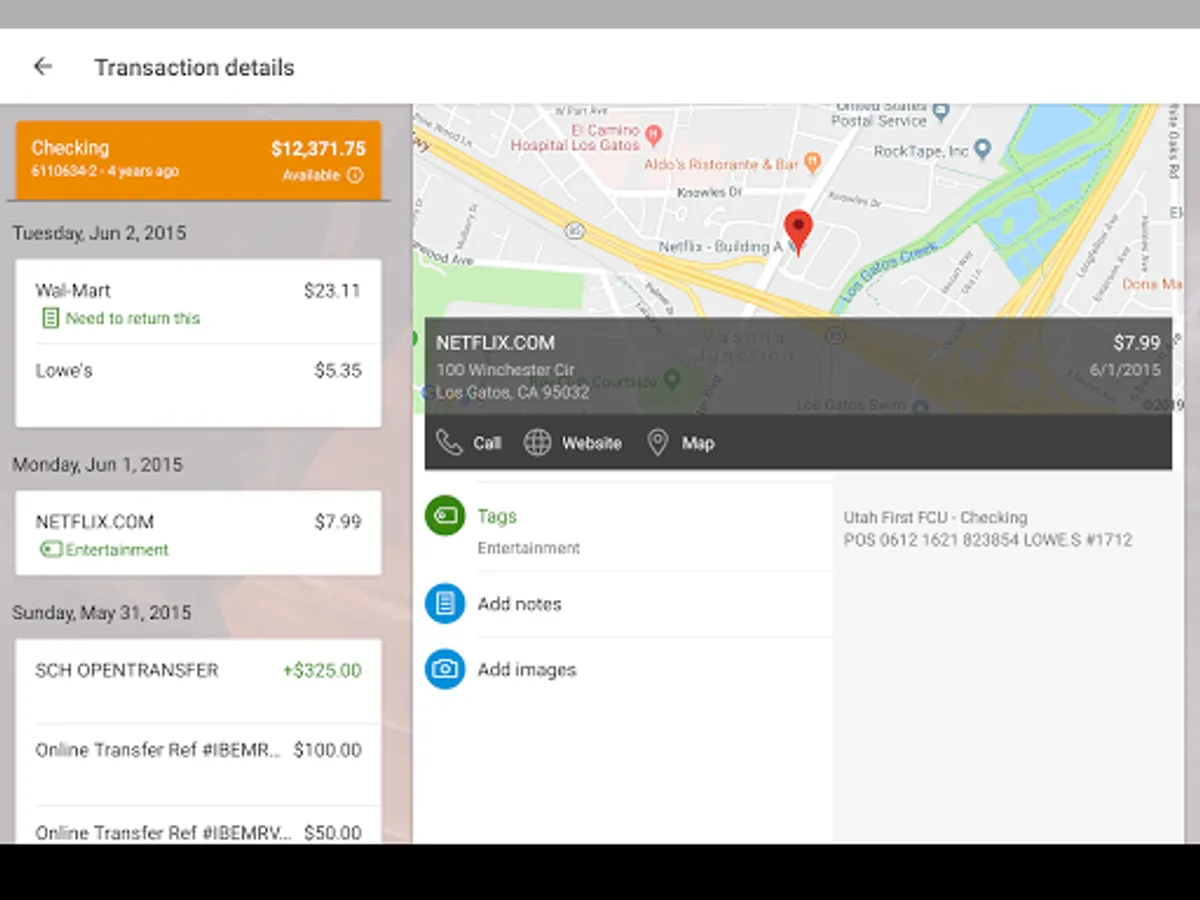Image resolution: width=1200 pixels, height=900 pixels.
Task: Tap the Map pin icon
Action: 657,443
